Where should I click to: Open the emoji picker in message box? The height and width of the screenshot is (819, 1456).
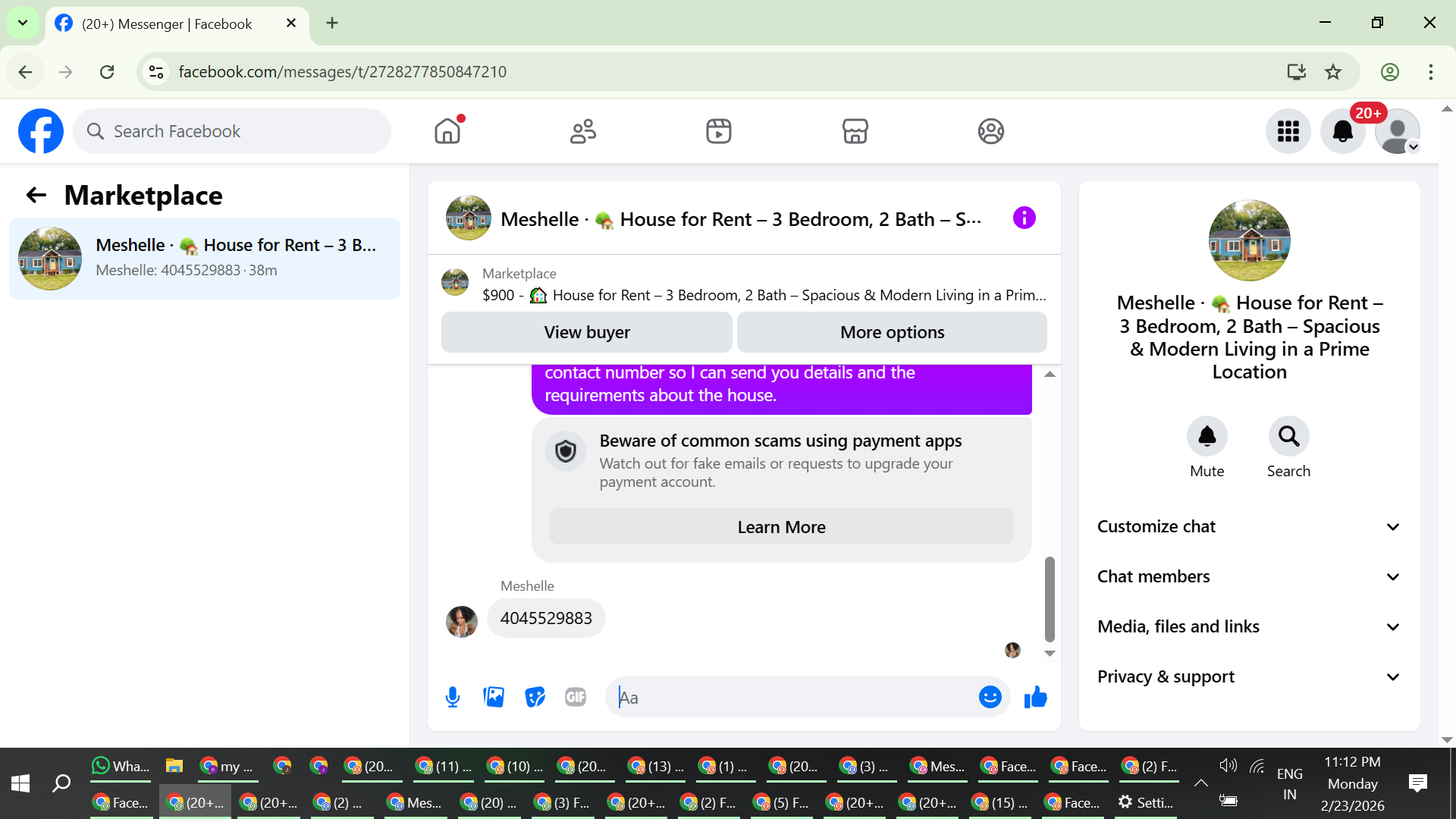[990, 697]
